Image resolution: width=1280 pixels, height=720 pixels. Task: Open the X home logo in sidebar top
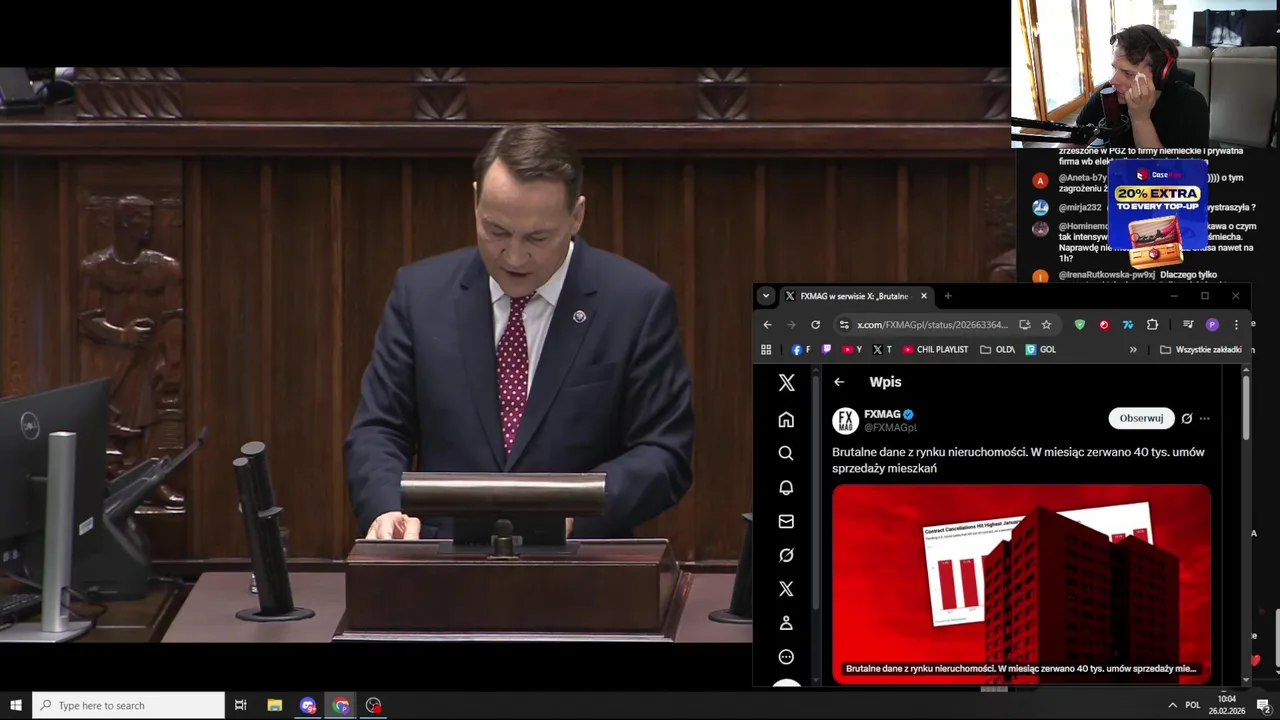coord(786,383)
